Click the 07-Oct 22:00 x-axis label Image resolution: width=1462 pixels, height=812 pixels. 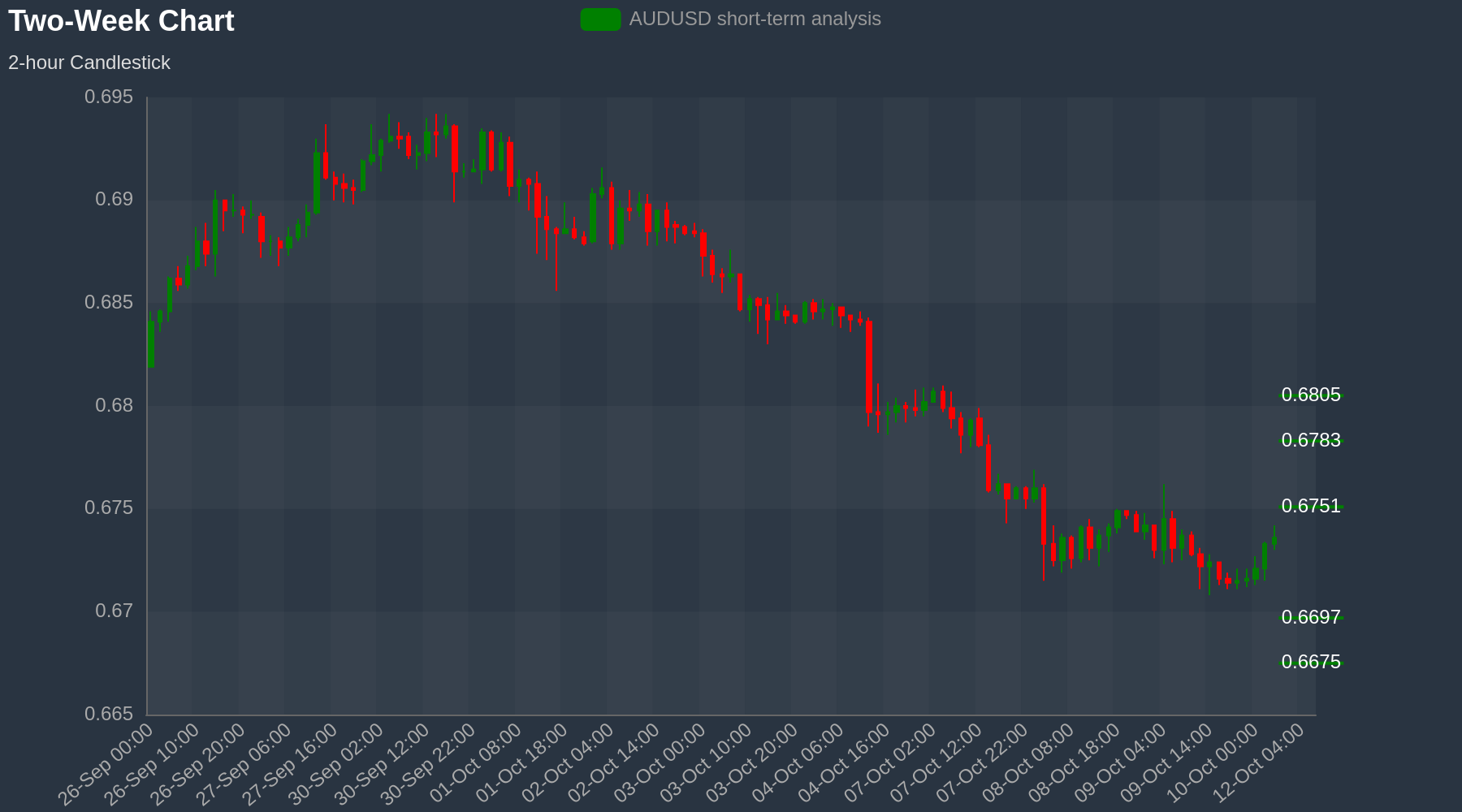tap(980, 765)
